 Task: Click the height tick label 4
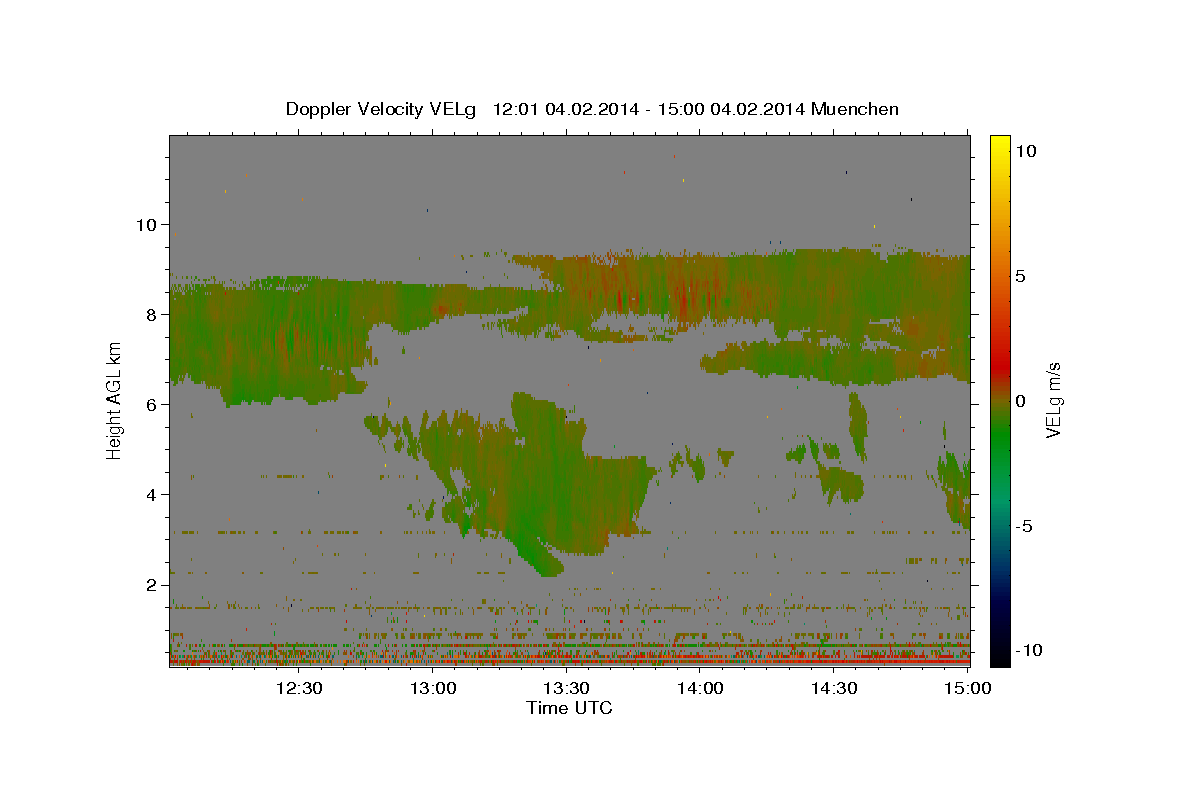click(x=151, y=494)
